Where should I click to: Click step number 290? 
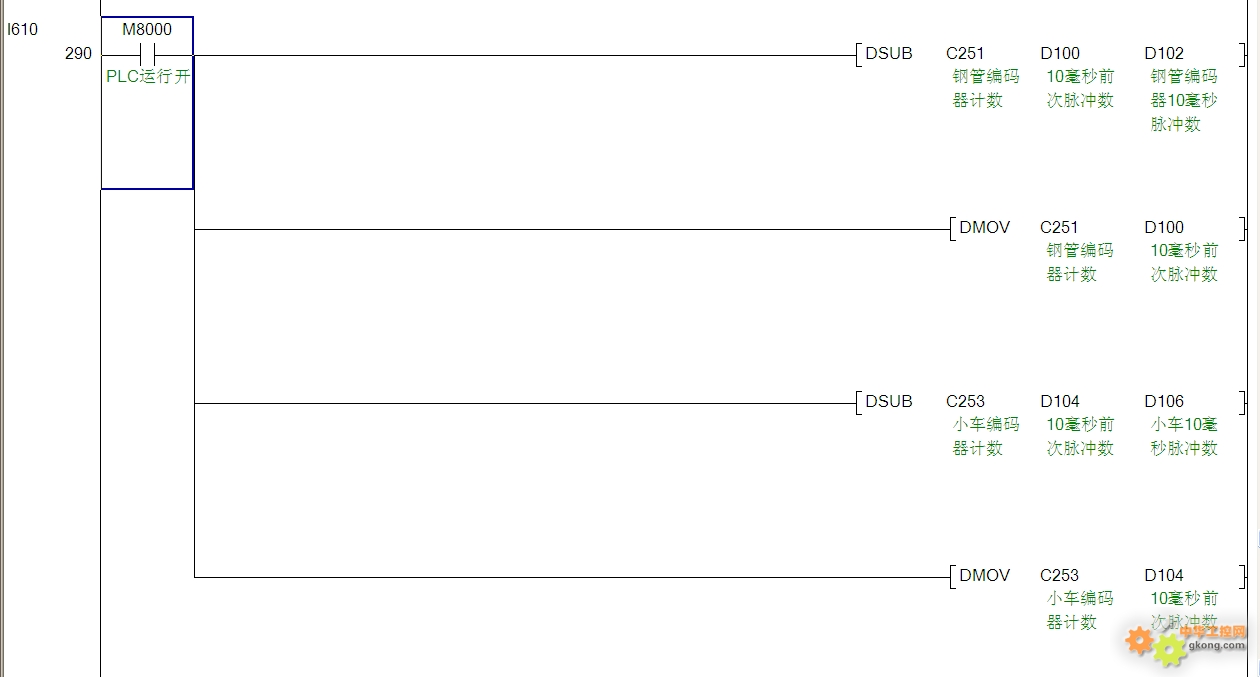click(78, 54)
